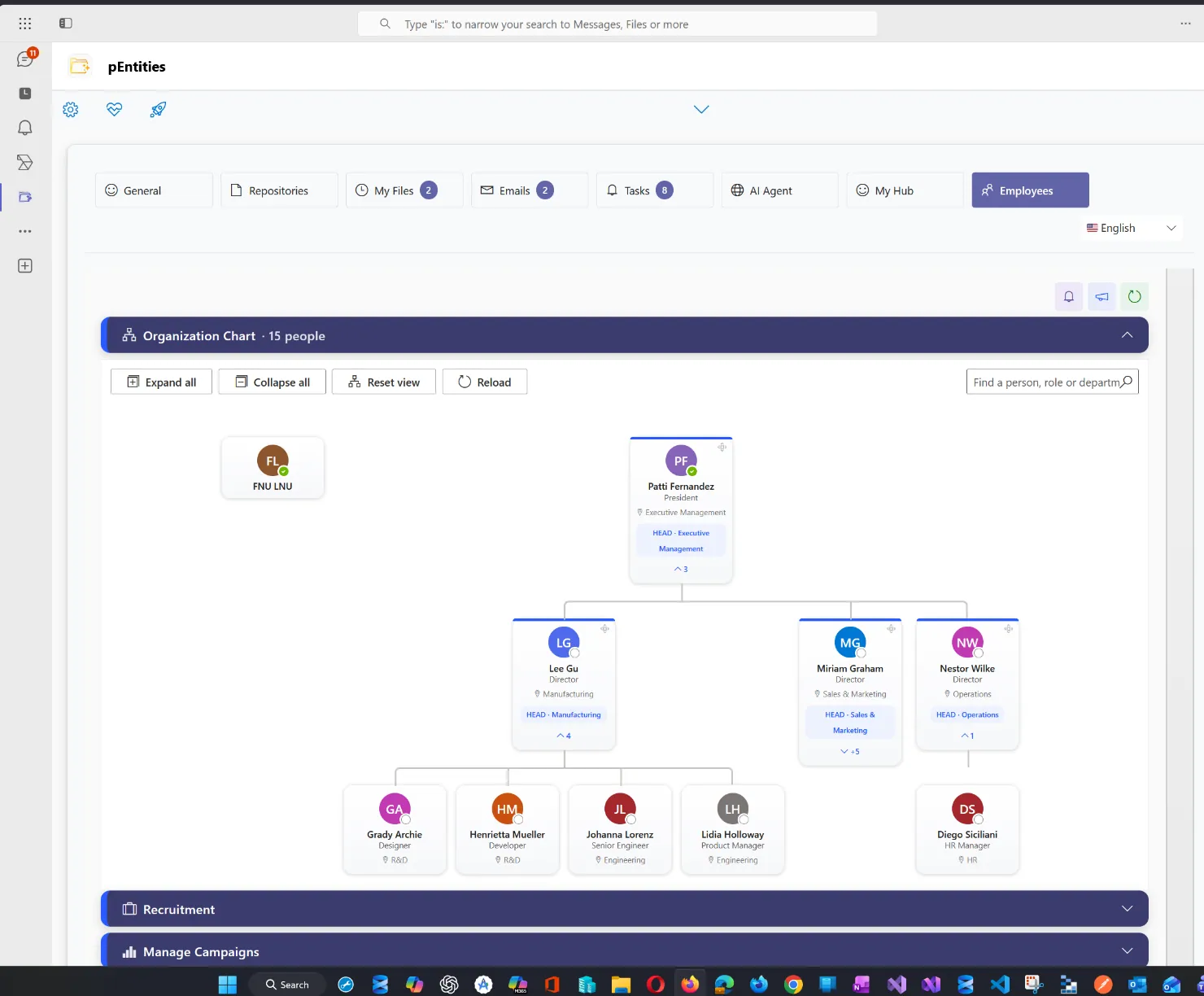
Task: Collapse Lee Gu's 4 direct reports
Action: coord(564,736)
